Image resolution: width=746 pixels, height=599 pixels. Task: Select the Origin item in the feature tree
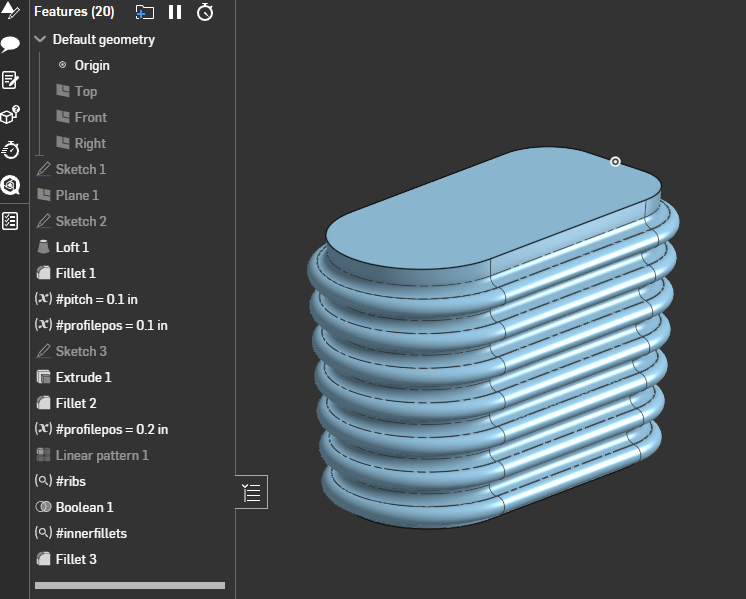point(92,65)
